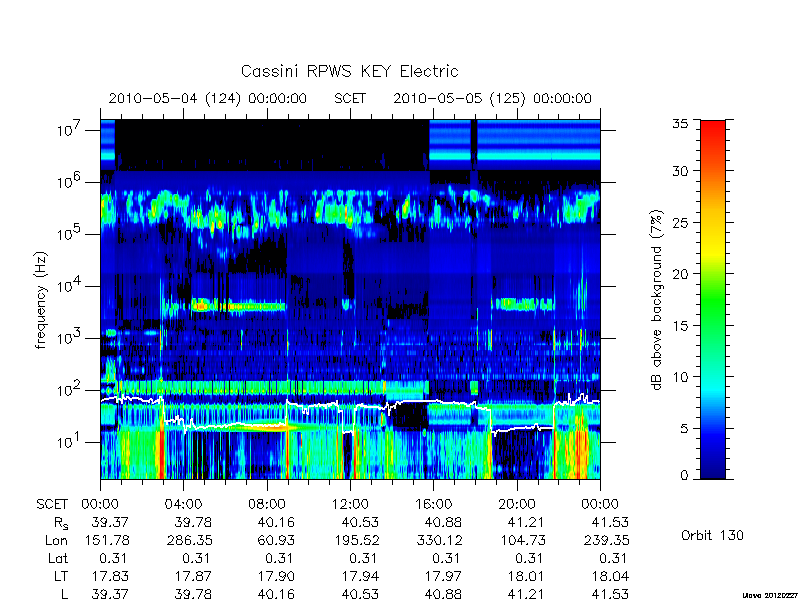Image resolution: width=800 pixels, height=600 pixels.
Task: Click the LT value 17.97
Action: coord(443,577)
